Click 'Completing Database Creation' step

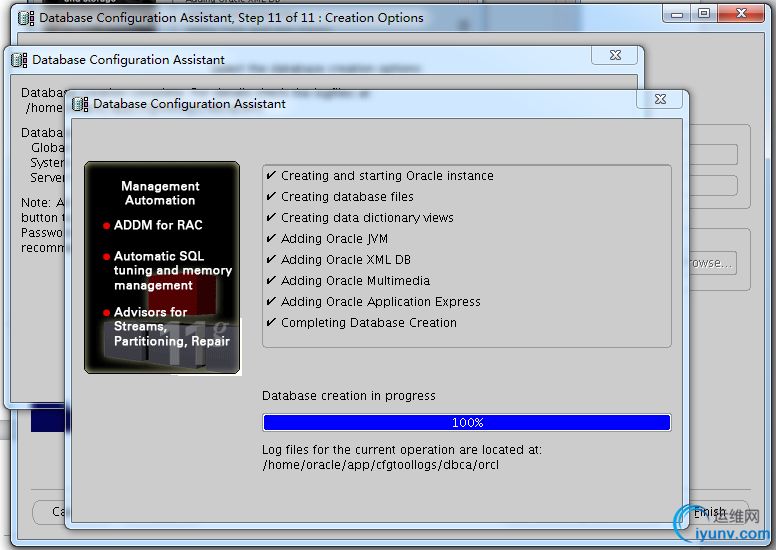369,323
